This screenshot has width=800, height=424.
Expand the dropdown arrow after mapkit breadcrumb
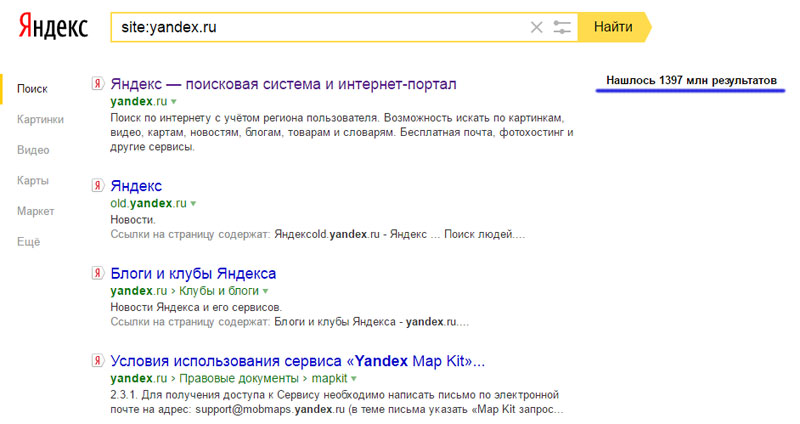point(354,379)
